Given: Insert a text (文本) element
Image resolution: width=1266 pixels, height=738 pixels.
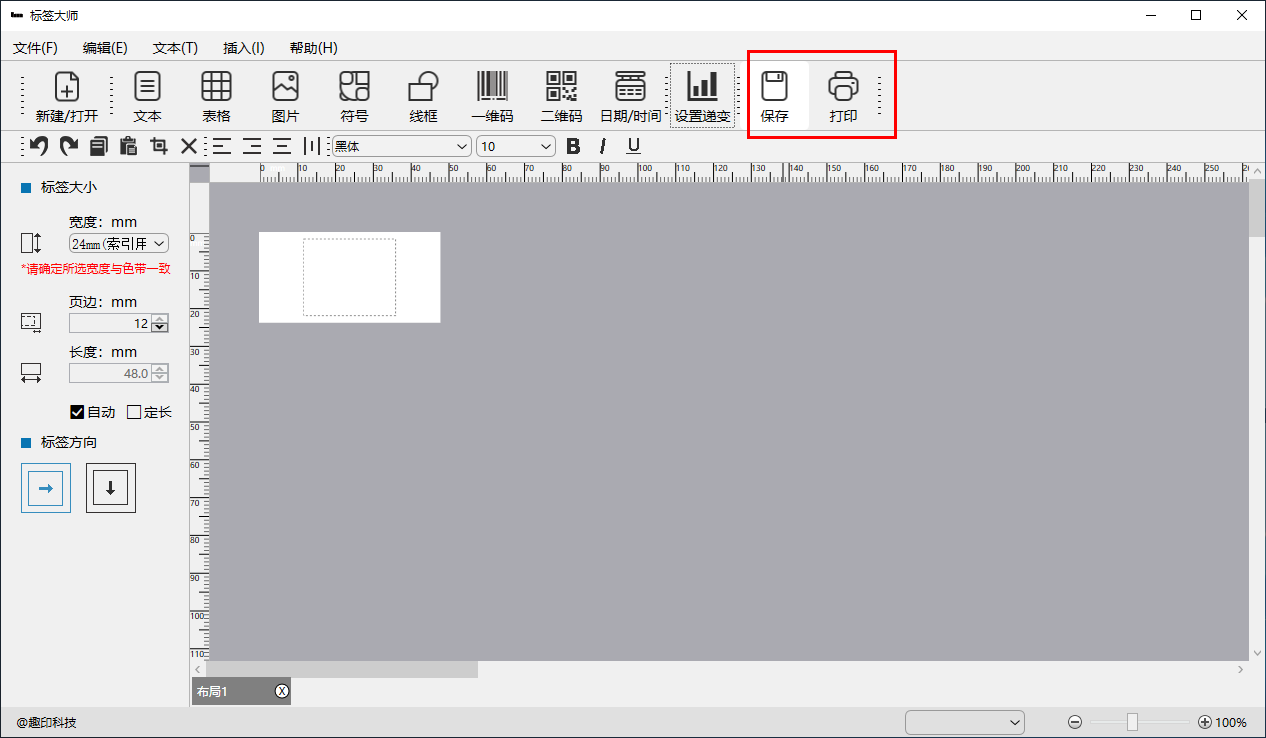Looking at the screenshot, I should (x=147, y=97).
